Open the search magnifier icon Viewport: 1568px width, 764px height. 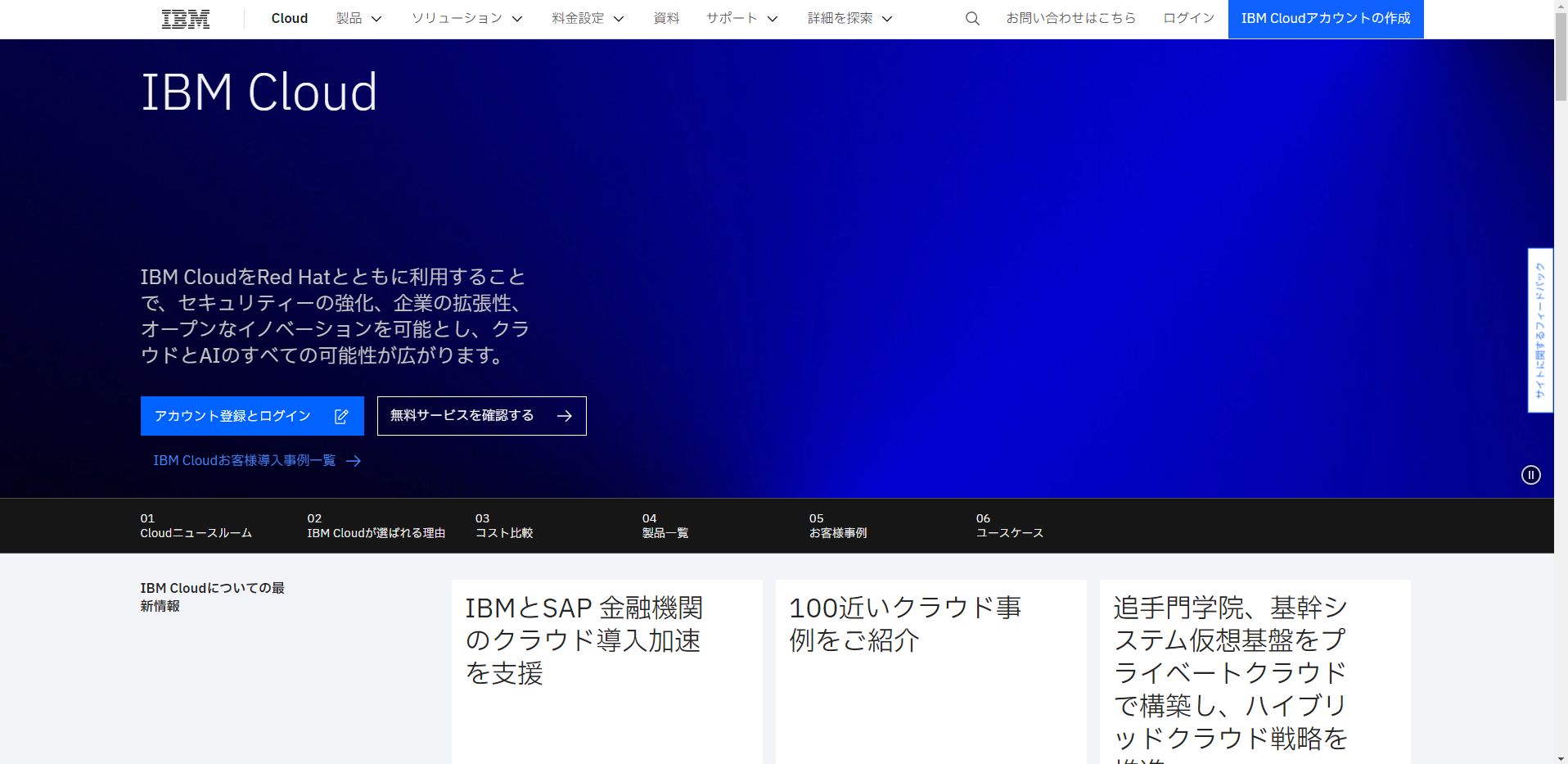coord(972,19)
